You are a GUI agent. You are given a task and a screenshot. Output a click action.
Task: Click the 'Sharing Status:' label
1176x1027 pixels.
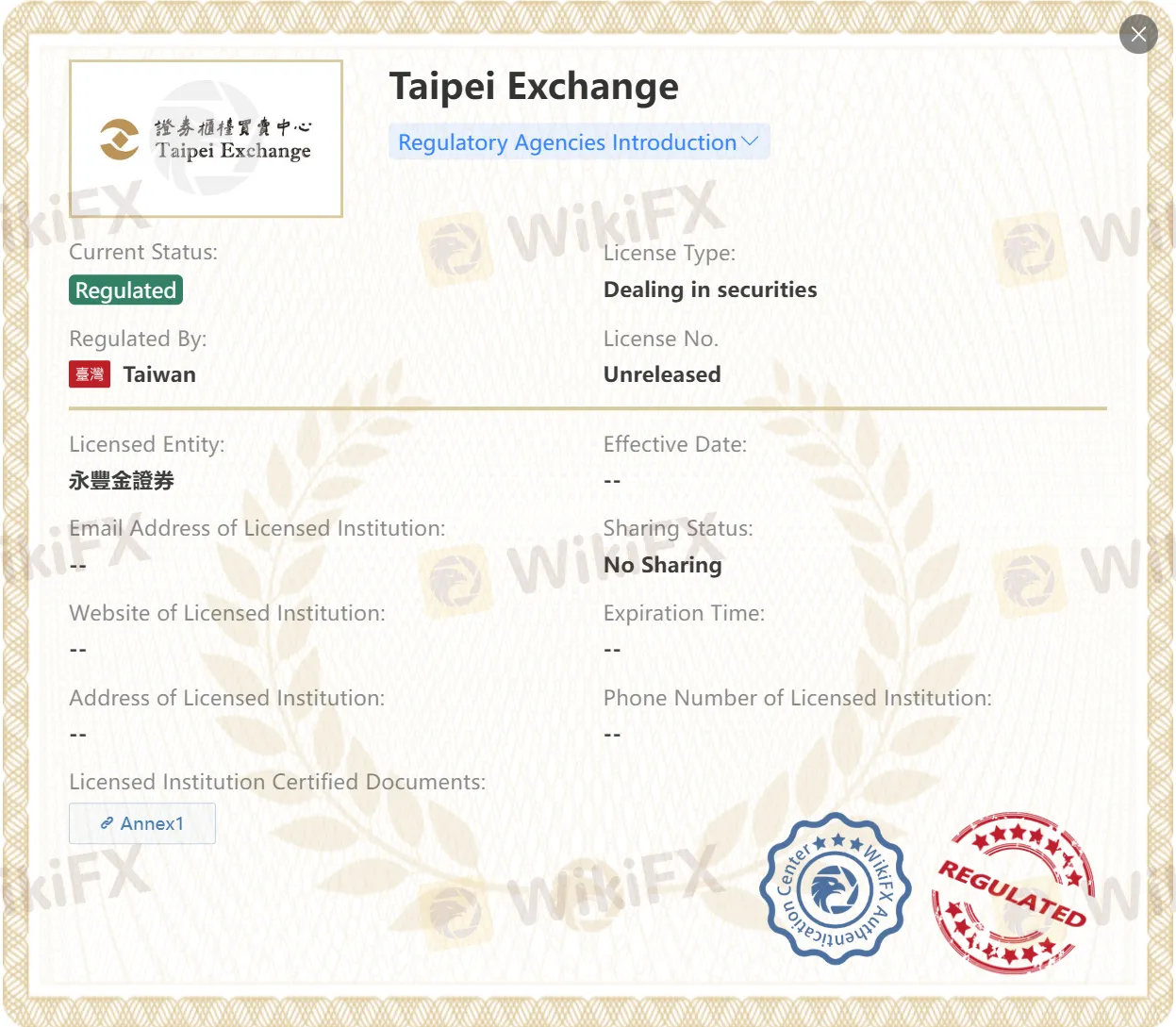pyautogui.click(x=678, y=528)
